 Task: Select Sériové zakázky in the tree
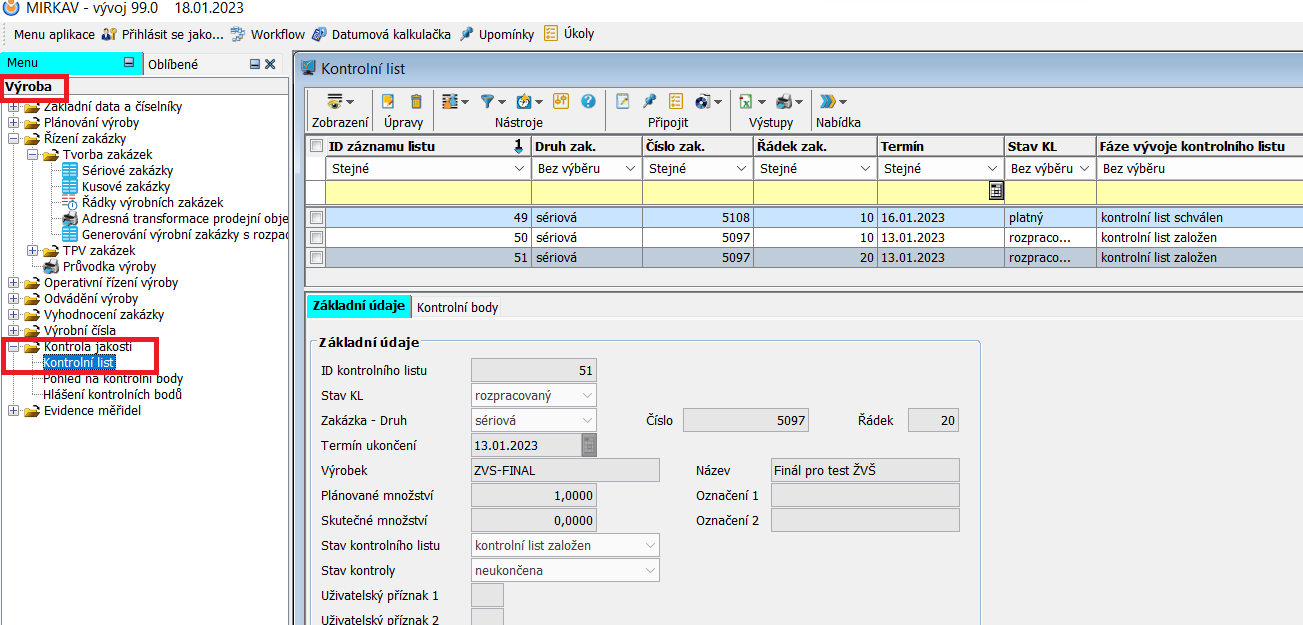point(126,171)
